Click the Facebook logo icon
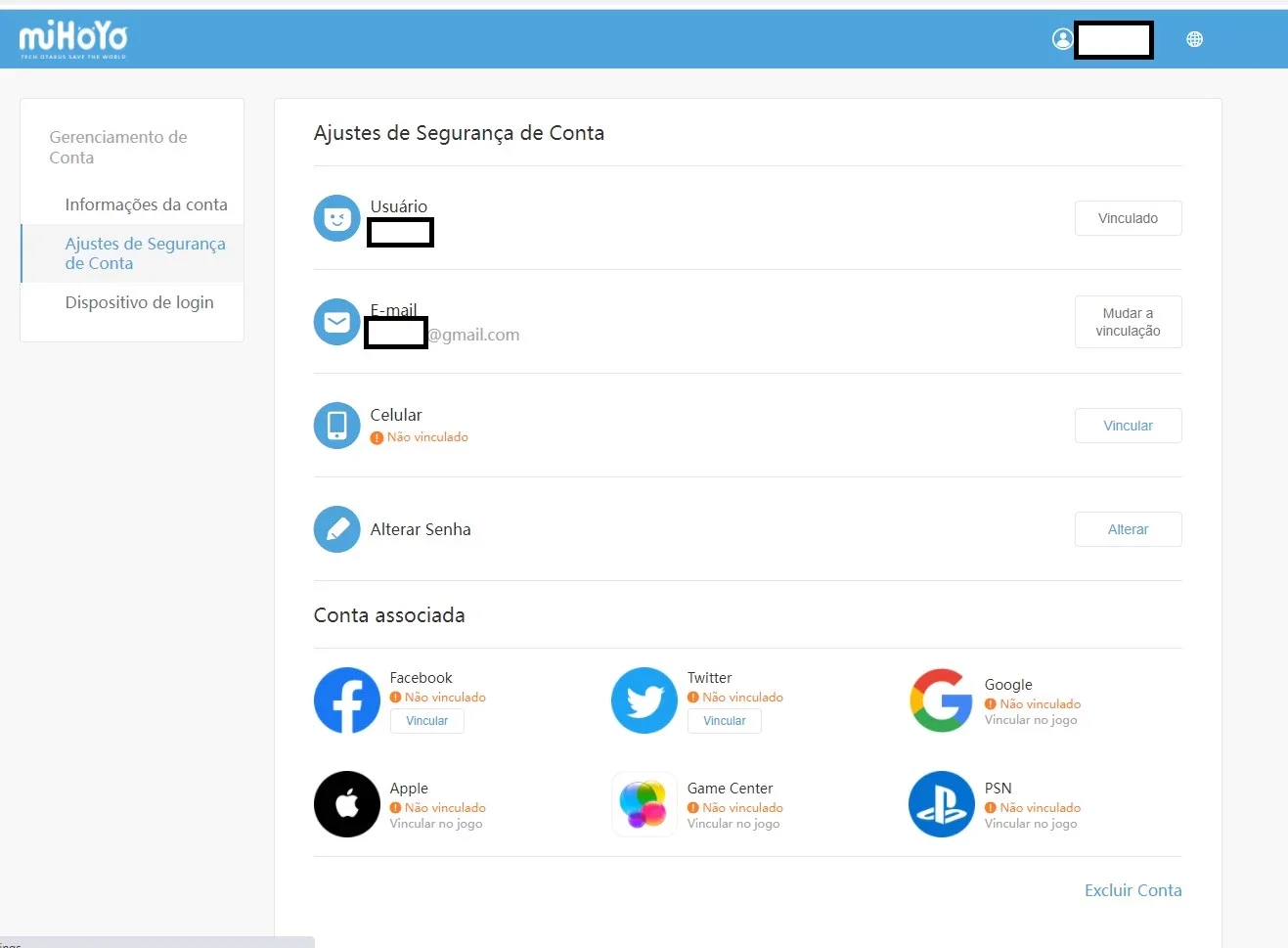The image size is (1288, 948). click(347, 700)
